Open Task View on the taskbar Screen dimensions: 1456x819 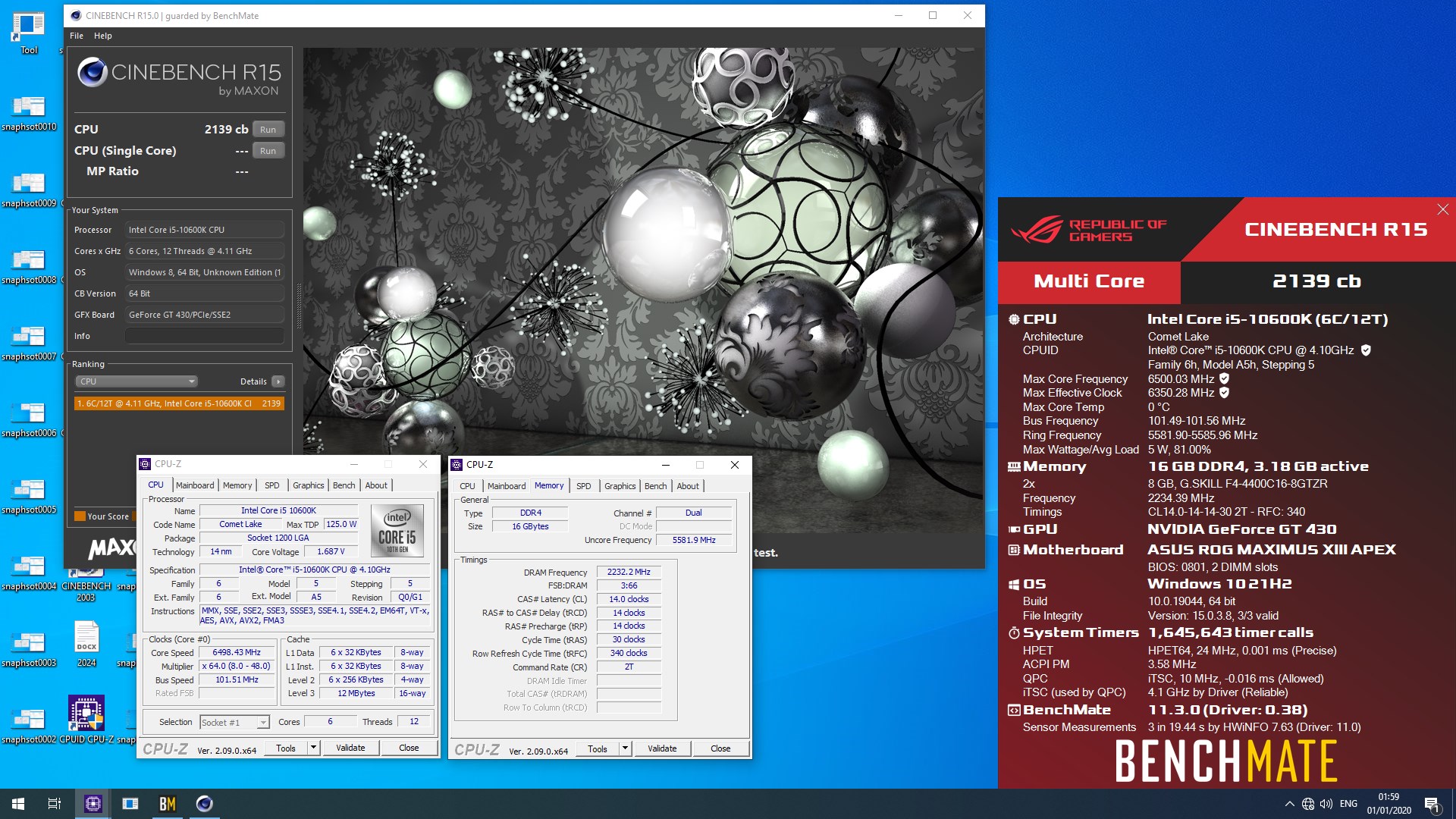coord(55,804)
